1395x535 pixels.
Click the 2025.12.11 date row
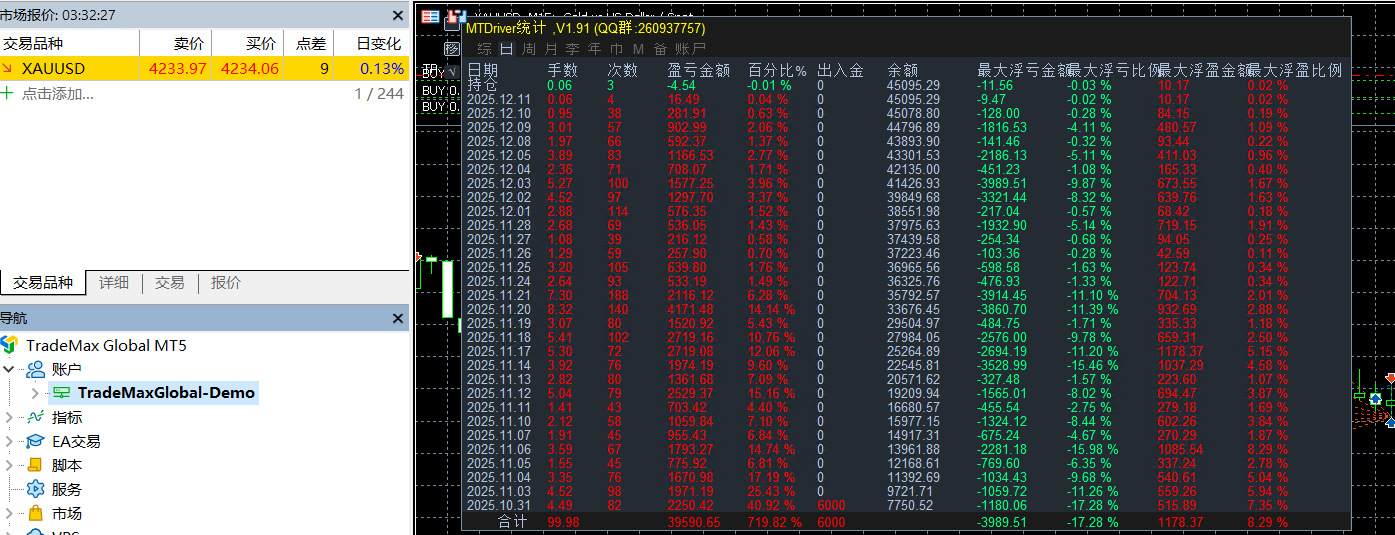[x=499, y=99]
